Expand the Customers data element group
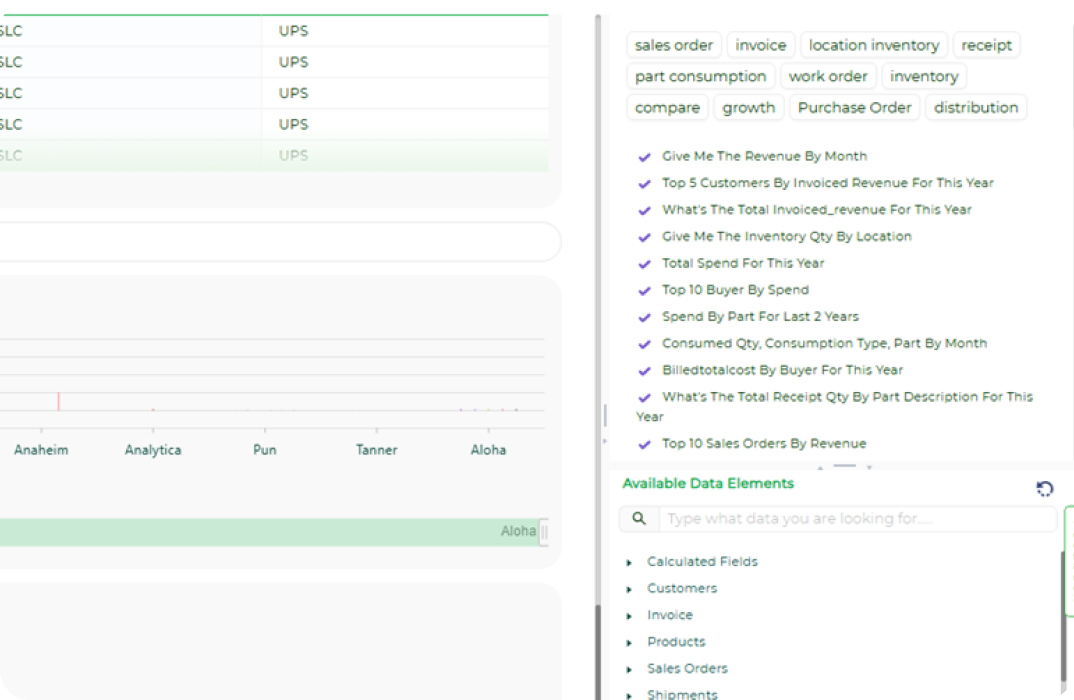1074x700 pixels. pos(629,589)
